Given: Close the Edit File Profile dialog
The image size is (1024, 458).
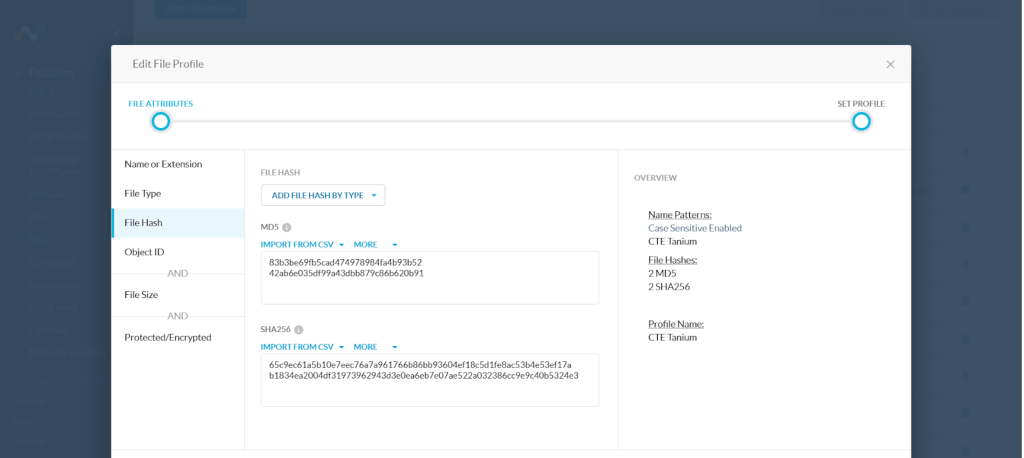Looking at the screenshot, I should pyautogui.click(x=890, y=64).
